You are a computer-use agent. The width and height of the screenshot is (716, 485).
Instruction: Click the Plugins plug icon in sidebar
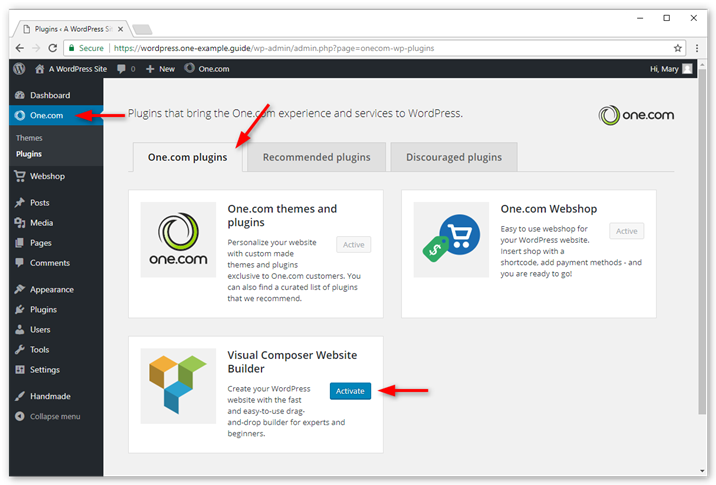pos(20,309)
